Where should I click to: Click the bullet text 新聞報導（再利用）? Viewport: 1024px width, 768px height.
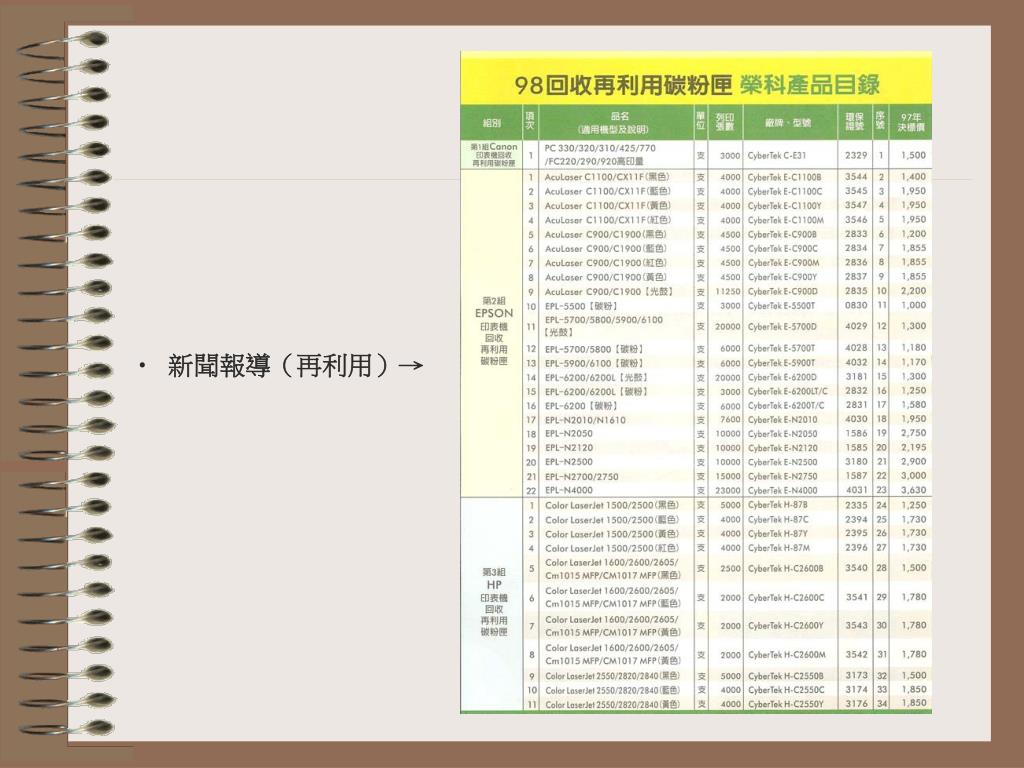(280, 365)
